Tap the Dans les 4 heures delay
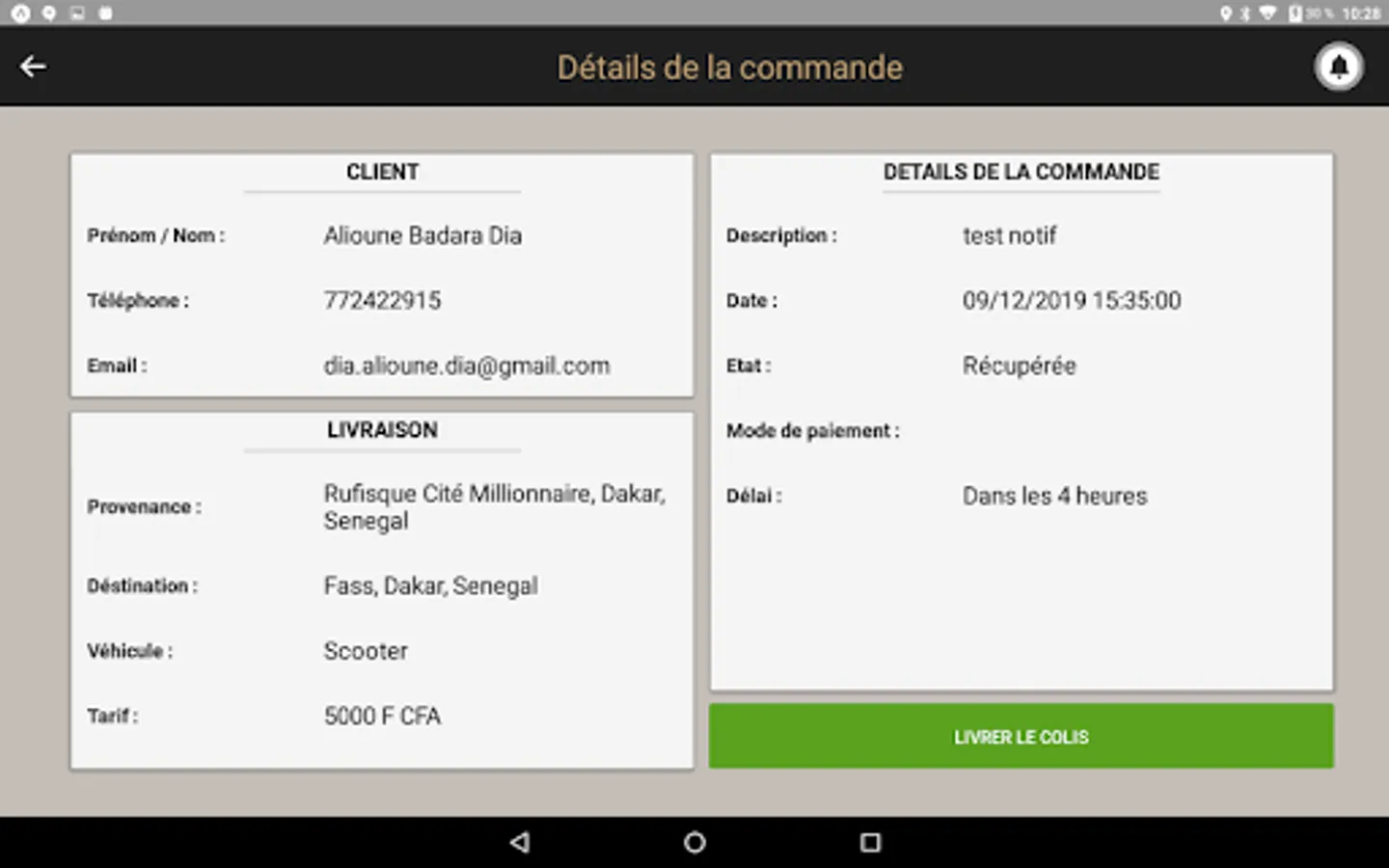The height and width of the screenshot is (868, 1389). pos(1055,496)
